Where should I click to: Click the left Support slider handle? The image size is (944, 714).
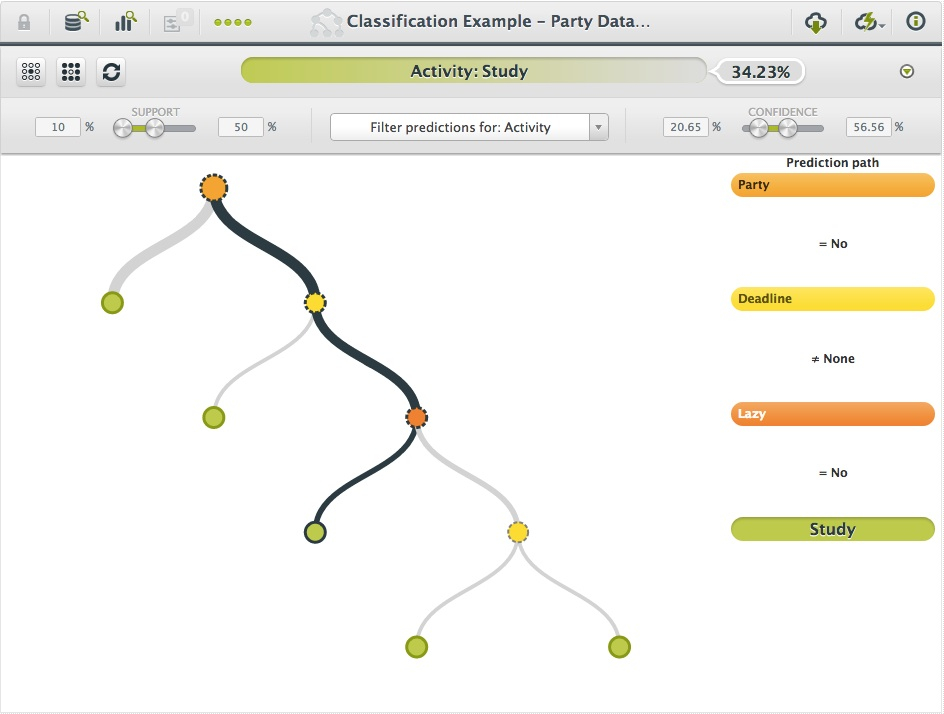click(123, 128)
